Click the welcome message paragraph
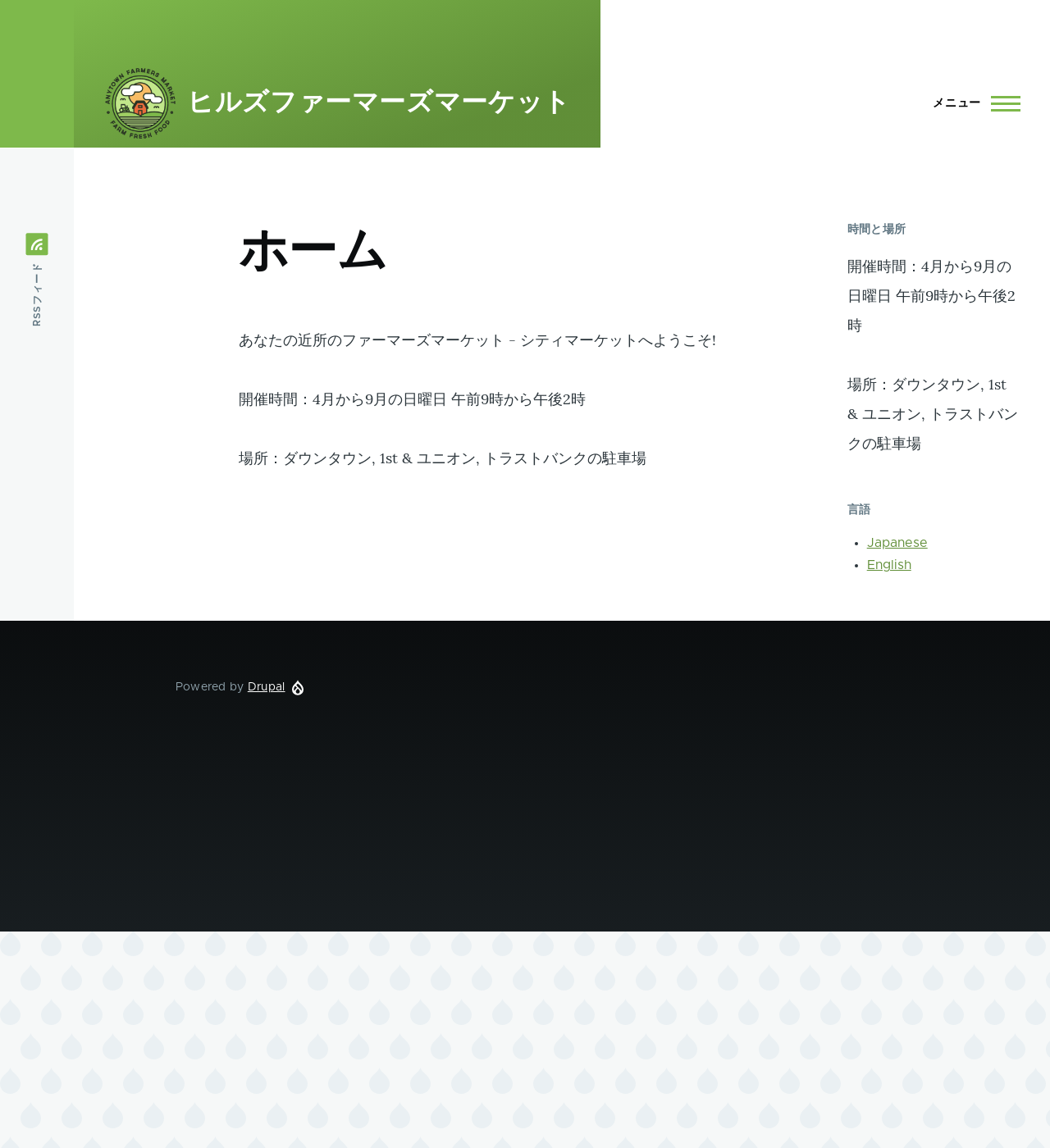 point(476,340)
